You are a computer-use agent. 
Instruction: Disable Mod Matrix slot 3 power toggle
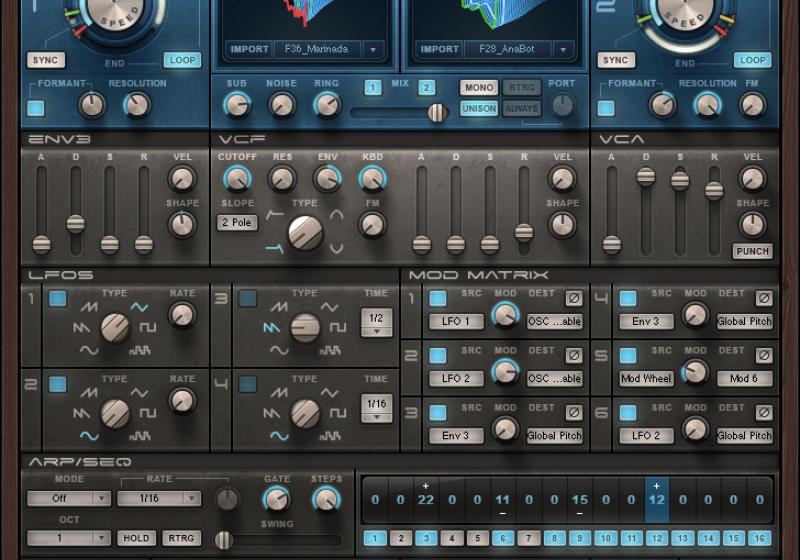click(x=437, y=412)
